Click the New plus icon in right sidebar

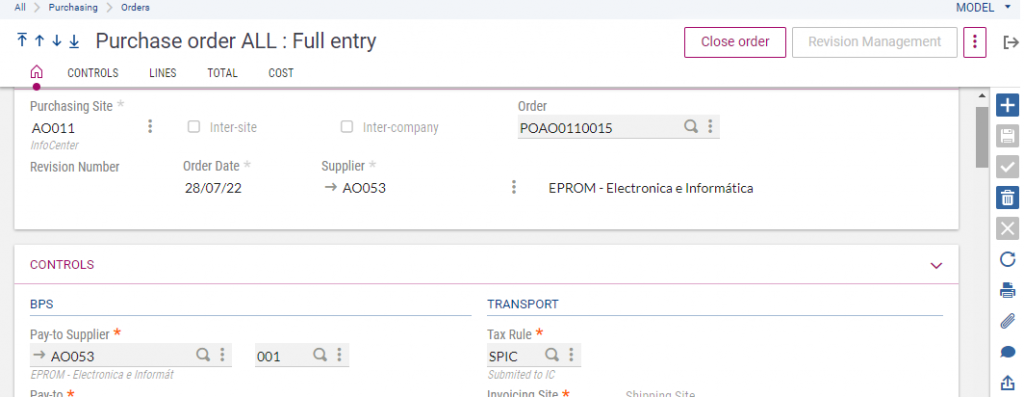[x=1008, y=105]
